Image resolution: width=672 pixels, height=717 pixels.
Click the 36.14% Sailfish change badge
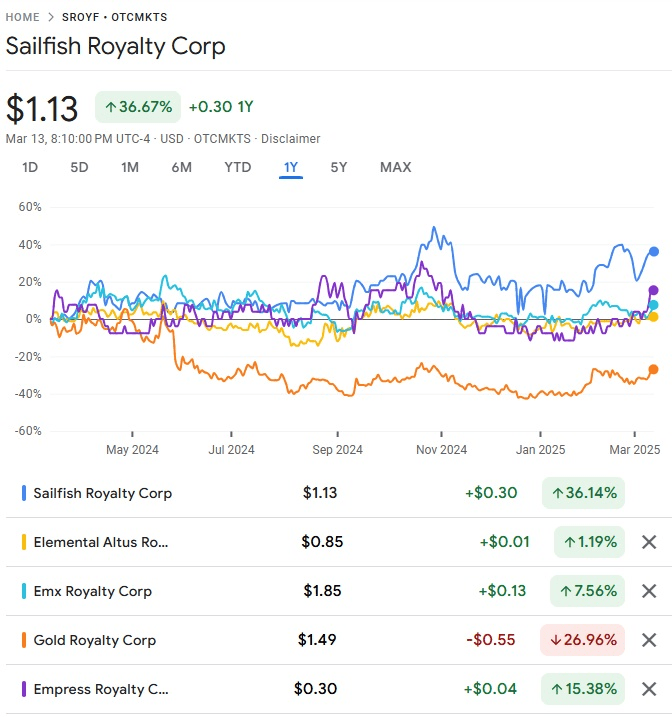click(x=583, y=493)
